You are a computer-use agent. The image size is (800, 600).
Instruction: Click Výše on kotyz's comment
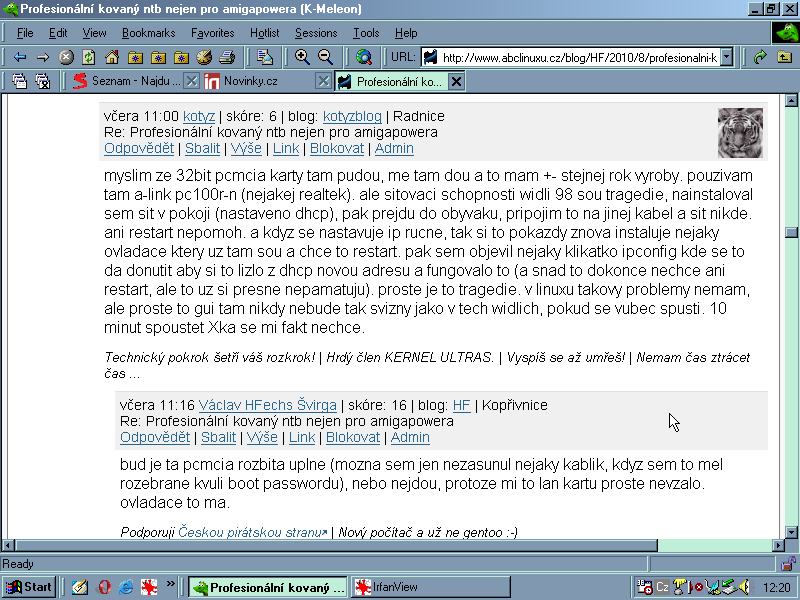246,148
